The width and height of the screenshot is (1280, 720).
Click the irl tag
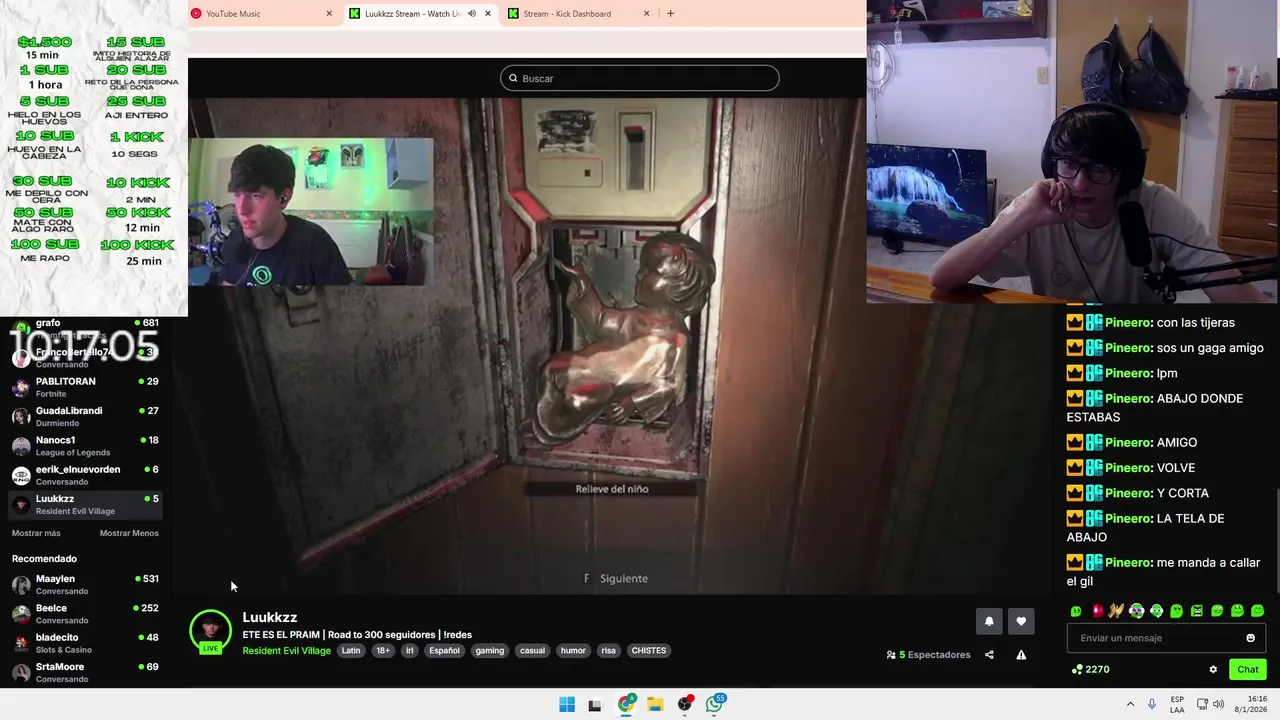(409, 651)
